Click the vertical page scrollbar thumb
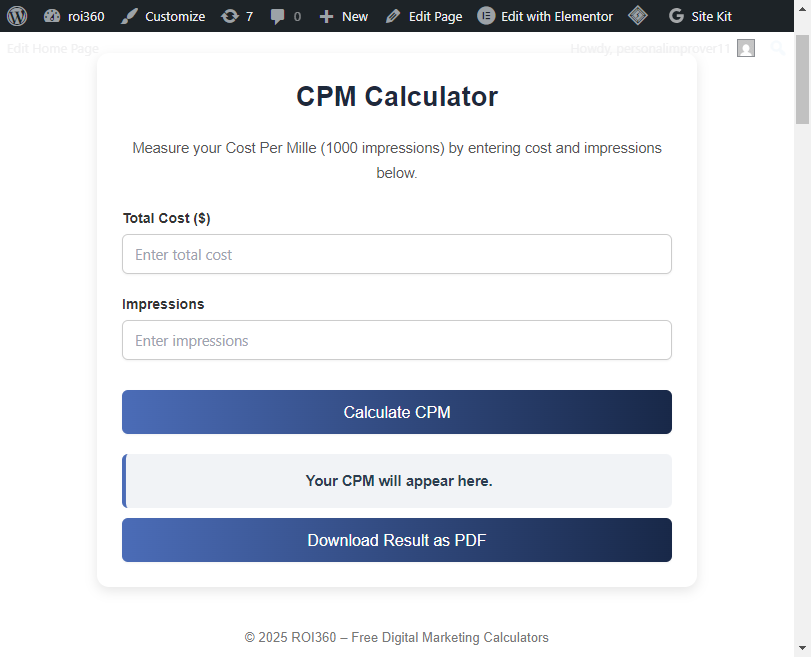Image resolution: width=811 pixels, height=657 pixels. 802,80
